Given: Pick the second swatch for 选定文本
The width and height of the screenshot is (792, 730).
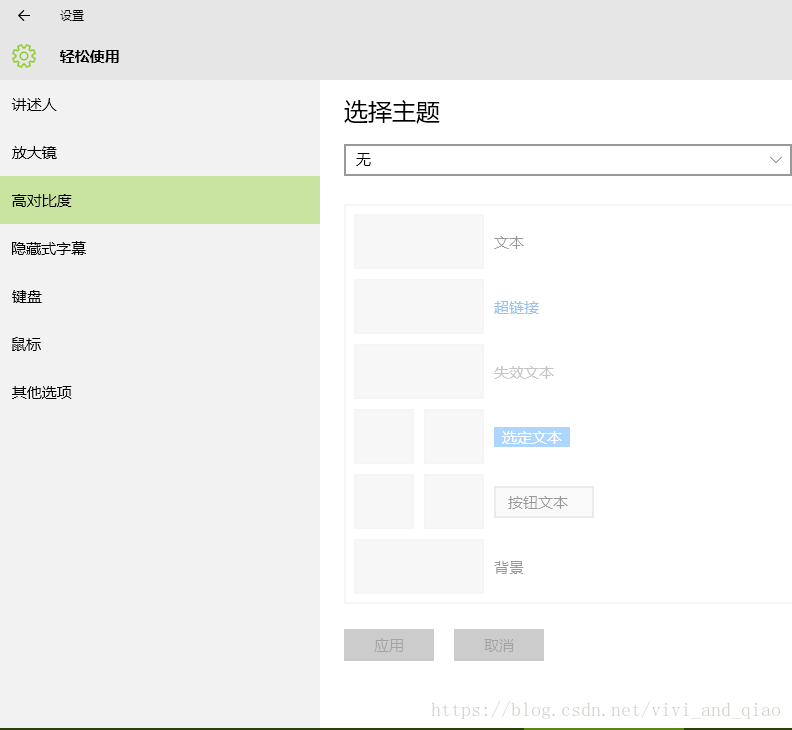Looking at the screenshot, I should tap(454, 436).
